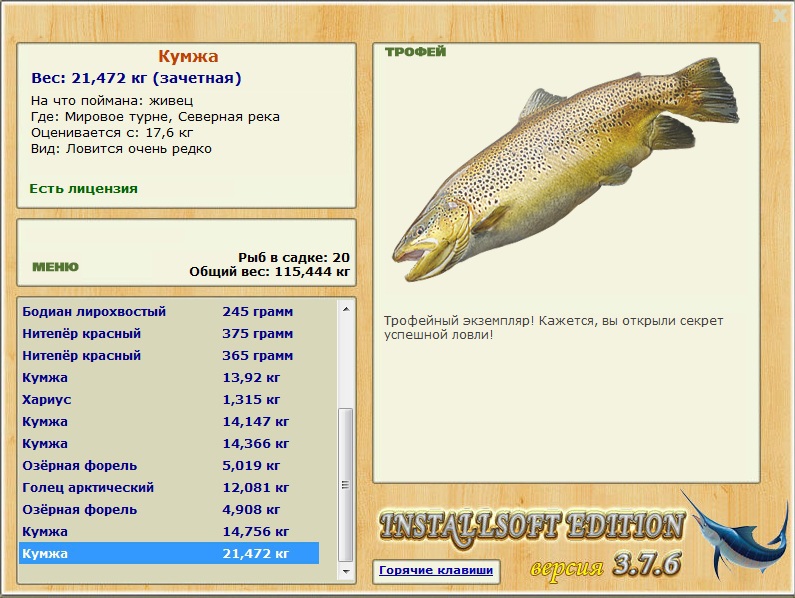
Task: Select Кумжа 14,366 кг row
Action: 169,444
